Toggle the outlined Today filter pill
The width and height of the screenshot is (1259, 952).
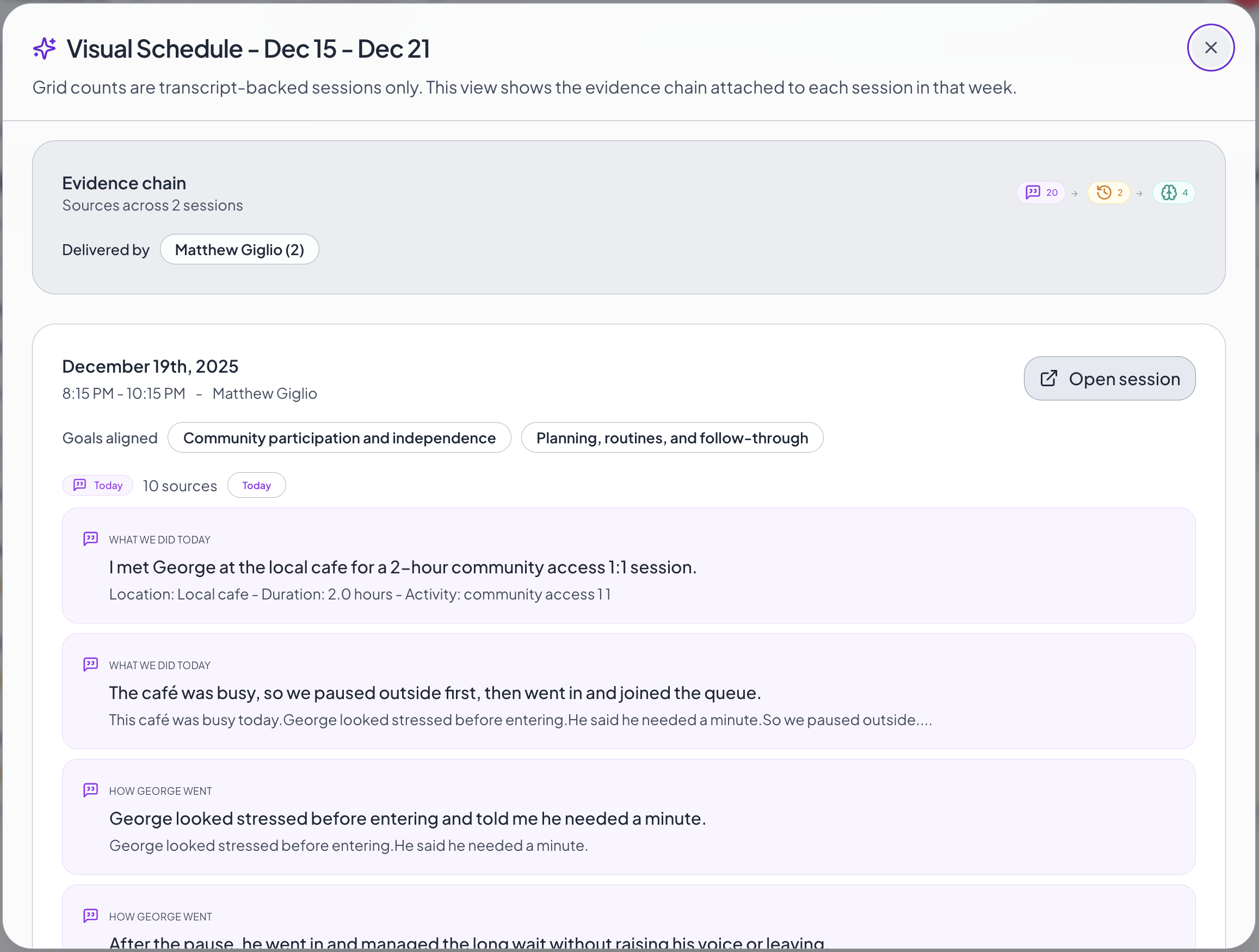pyautogui.click(x=256, y=485)
